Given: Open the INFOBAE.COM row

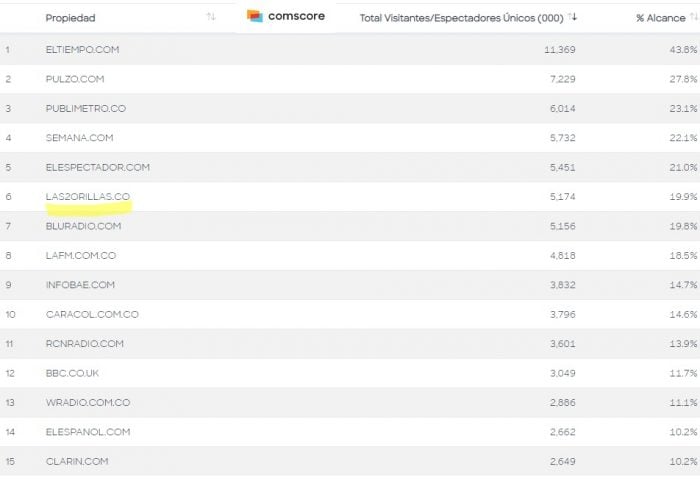Looking at the screenshot, I should (x=80, y=285).
